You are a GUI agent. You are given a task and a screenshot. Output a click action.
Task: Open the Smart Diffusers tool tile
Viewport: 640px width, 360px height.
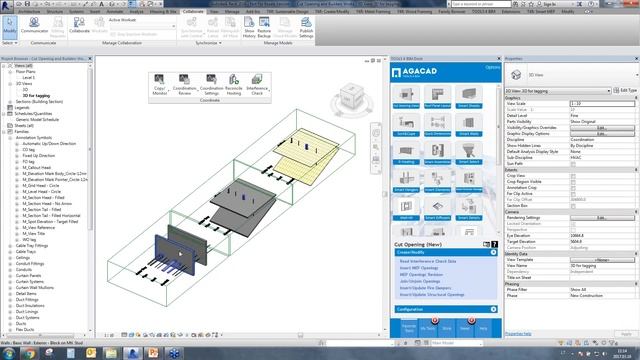point(438,209)
